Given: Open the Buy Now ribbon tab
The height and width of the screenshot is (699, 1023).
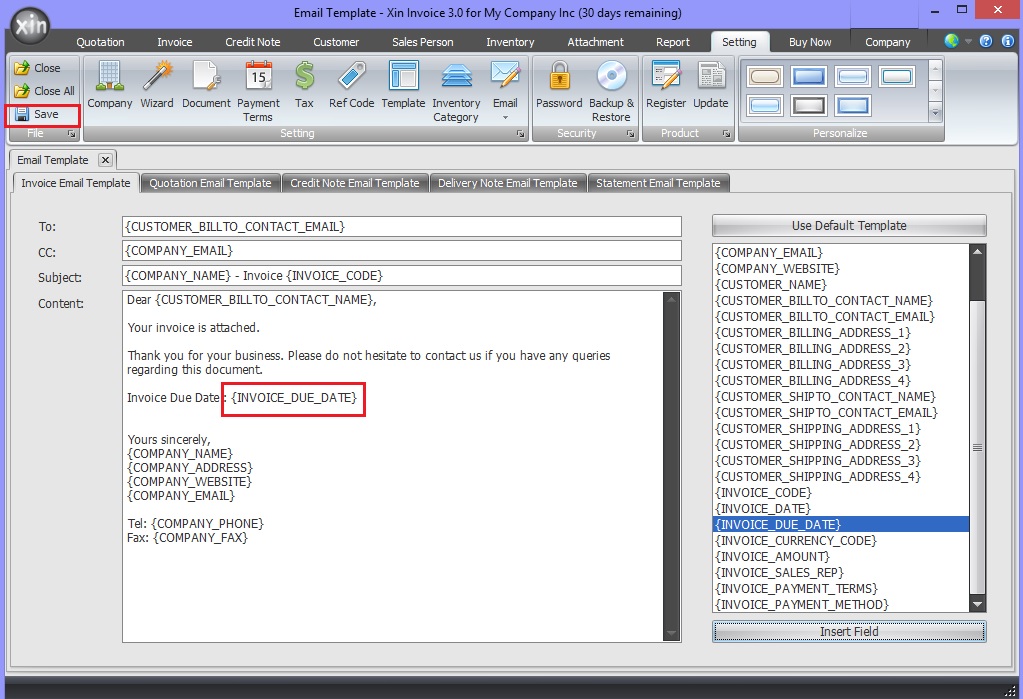Looking at the screenshot, I should pyautogui.click(x=810, y=42).
